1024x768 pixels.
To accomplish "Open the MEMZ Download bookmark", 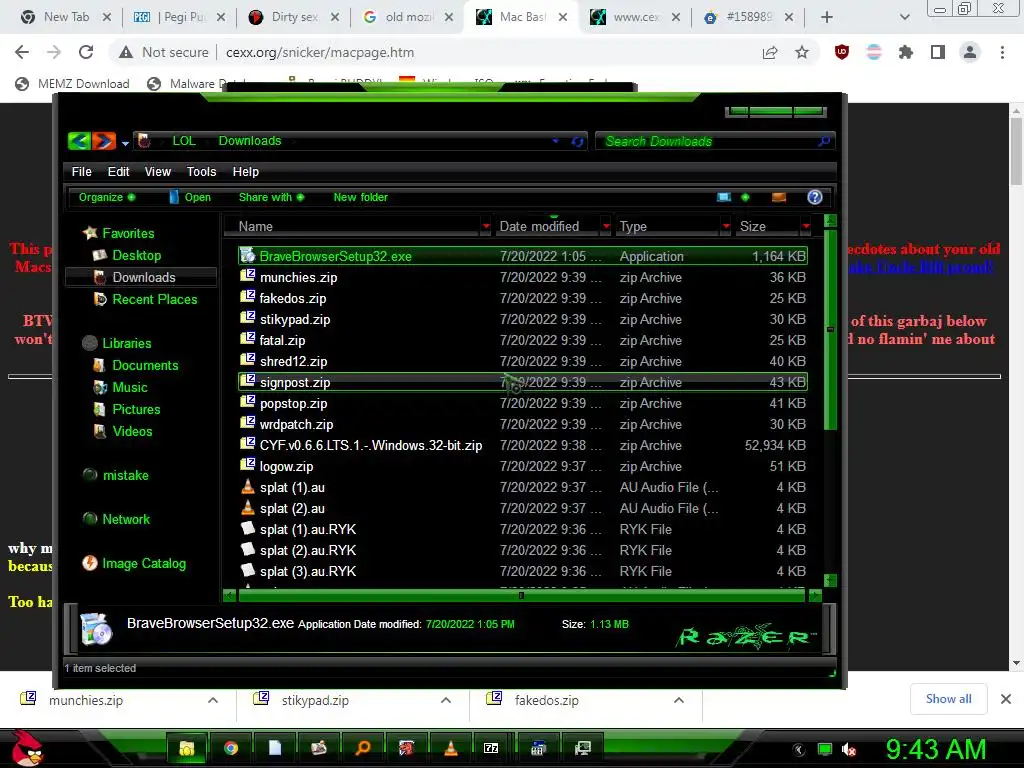I will [72, 84].
